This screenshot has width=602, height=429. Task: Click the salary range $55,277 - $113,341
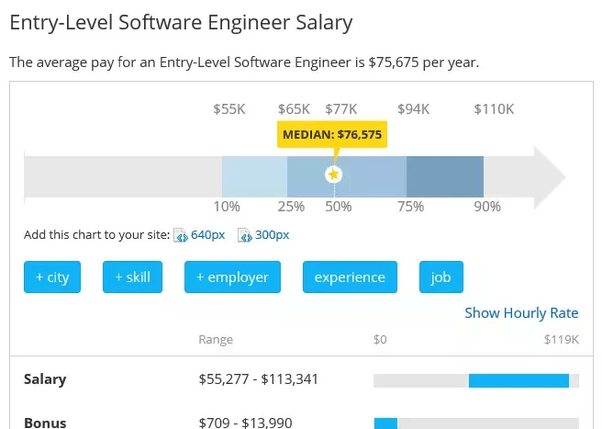point(258,379)
